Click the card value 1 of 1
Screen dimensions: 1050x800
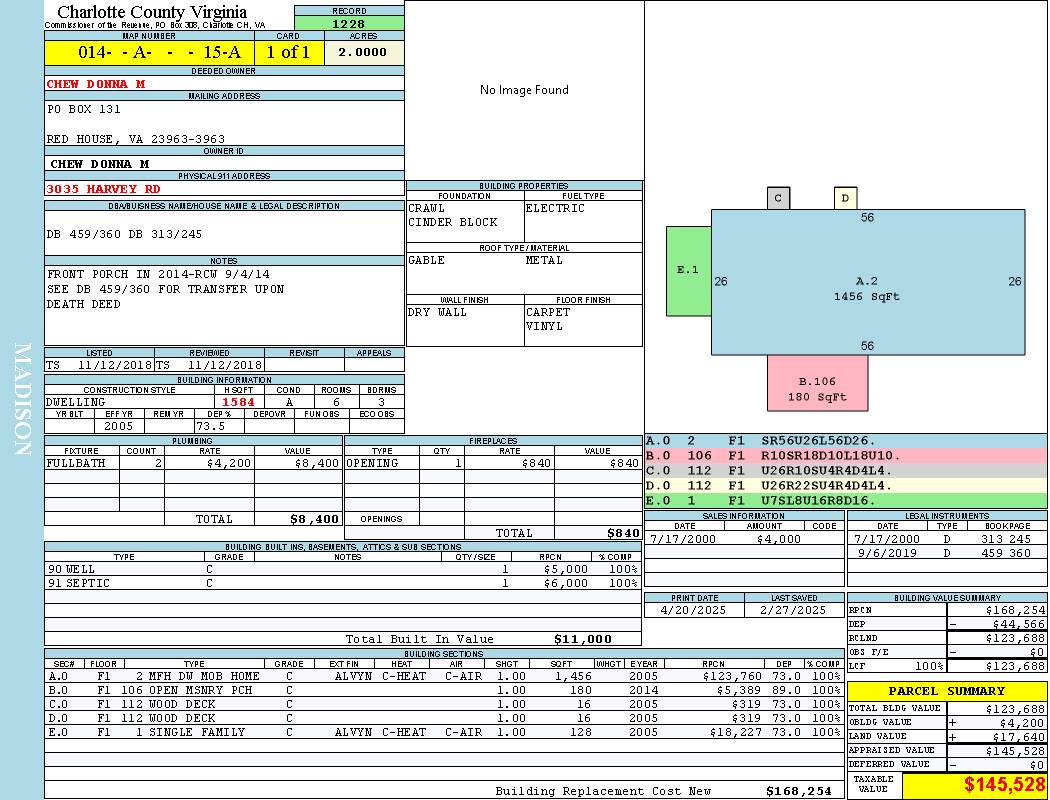click(288, 52)
